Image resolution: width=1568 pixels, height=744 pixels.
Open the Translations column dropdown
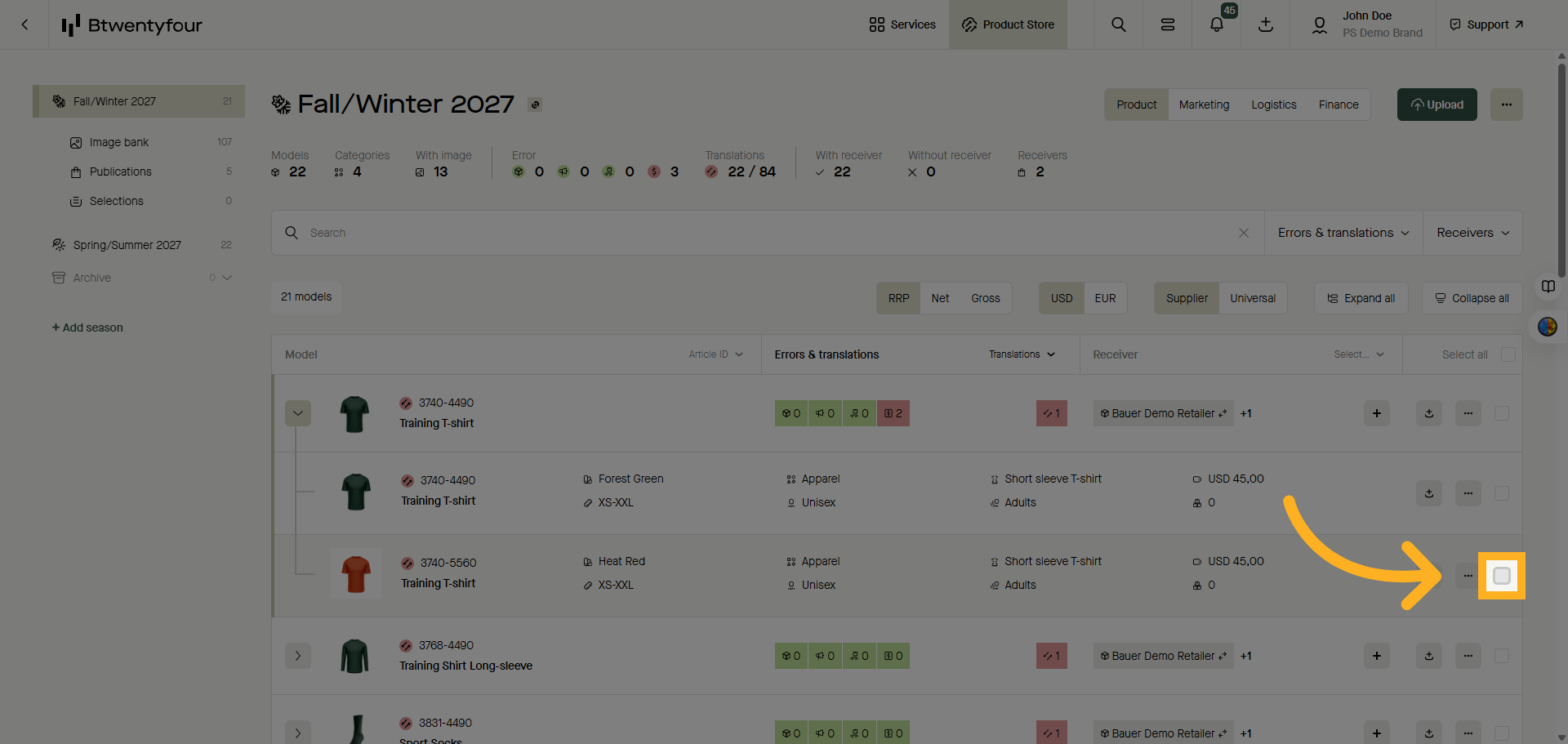1022,354
